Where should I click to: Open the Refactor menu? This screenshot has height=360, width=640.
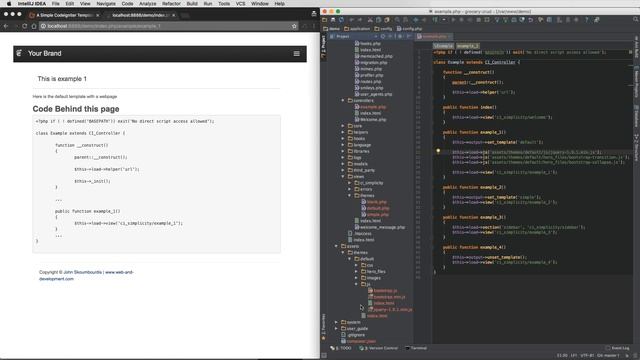[x=171, y=4]
